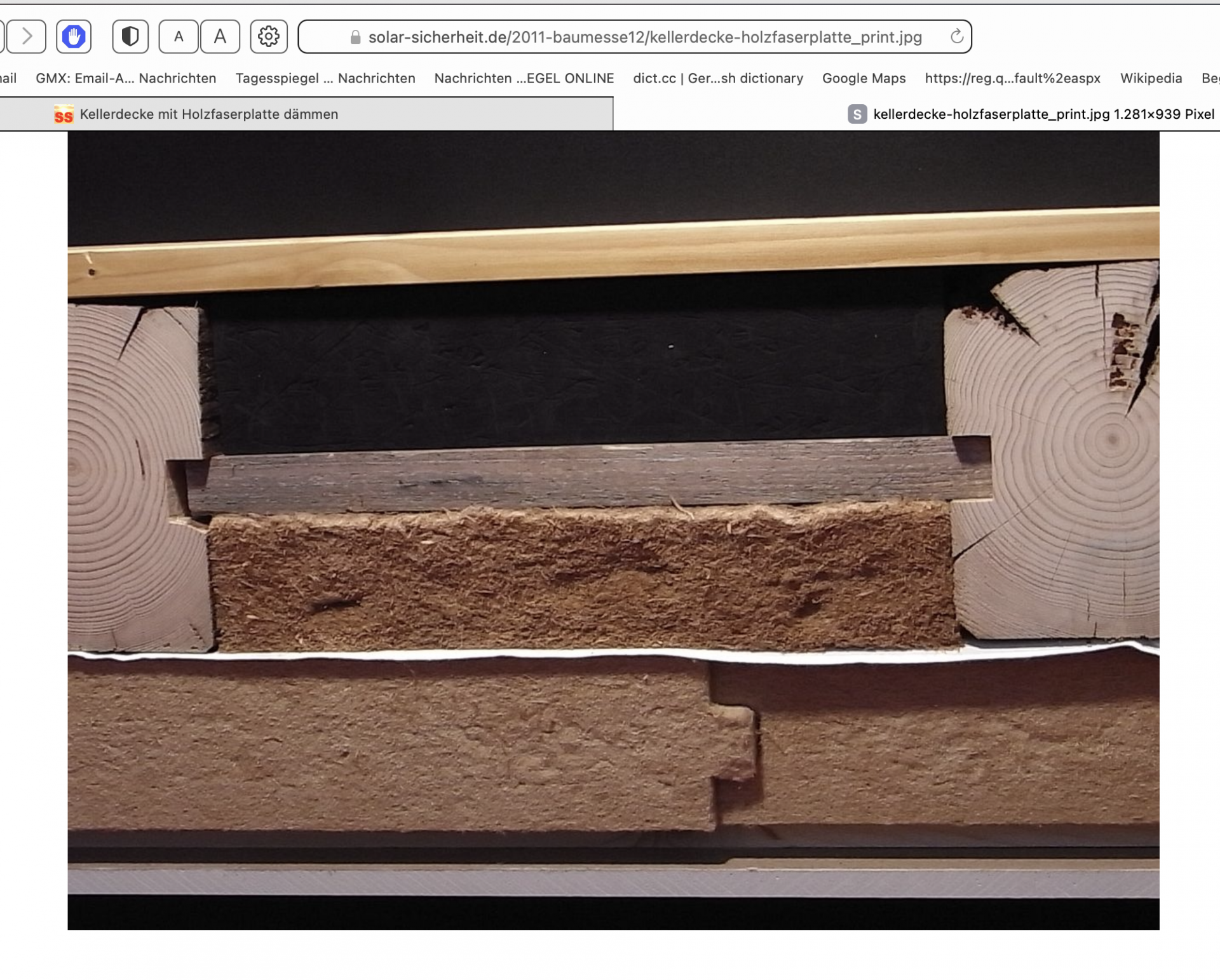This screenshot has width=1220, height=980.
Task: Click the wood fiber insulation image
Action: point(613,530)
